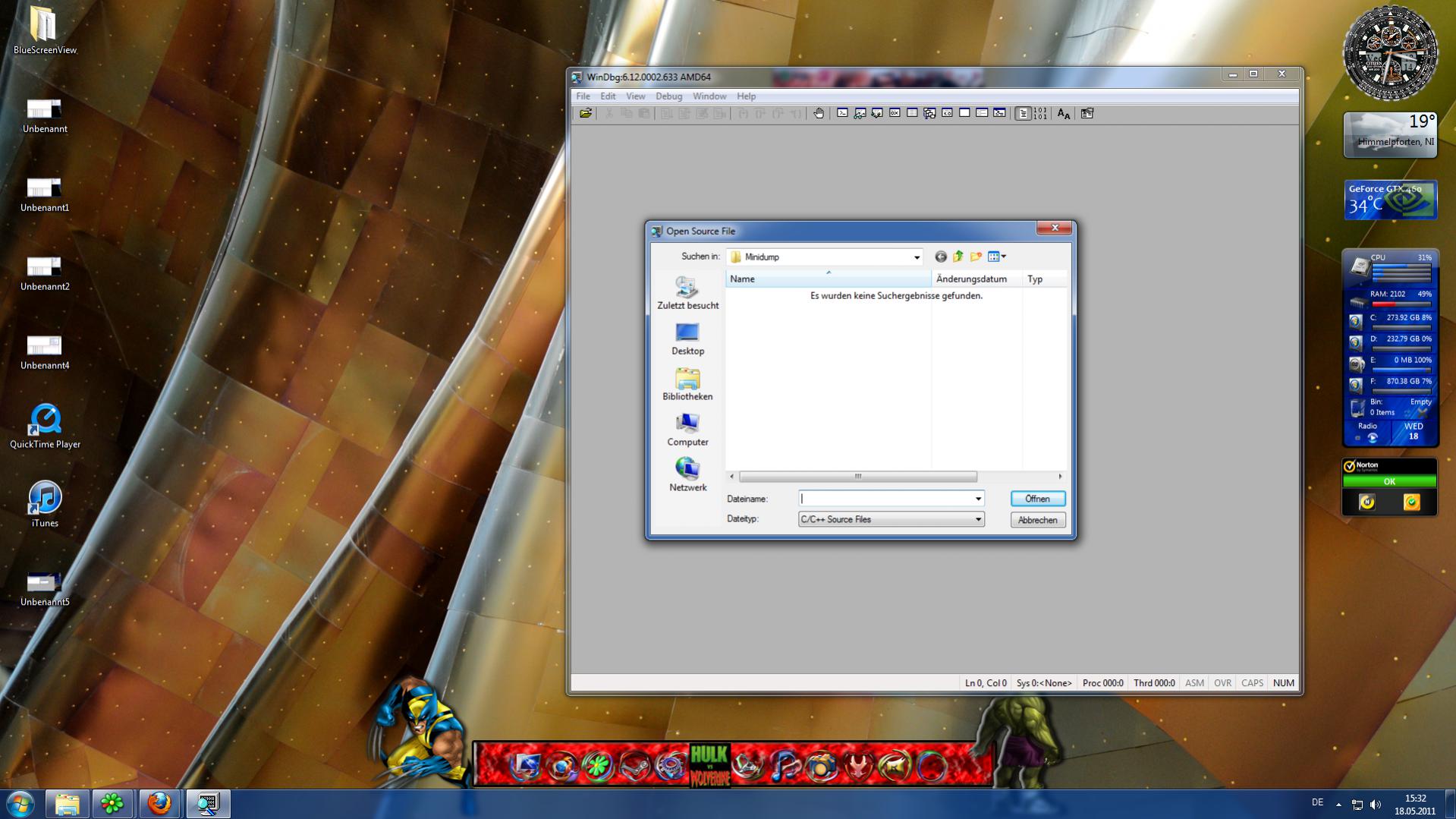This screenshot has width=1456, height=819.
Task: Open the Registers window from WinDbg toolbar
Action: [895, 113]
